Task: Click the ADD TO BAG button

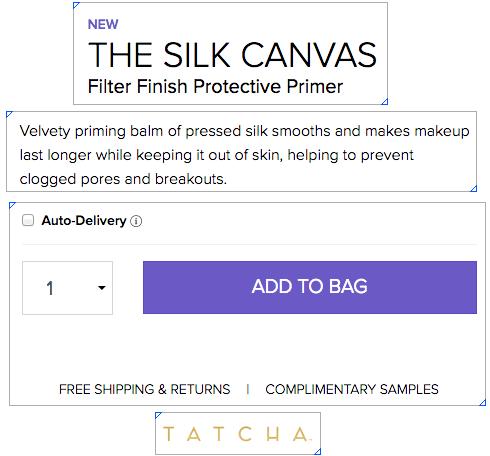Action: point(310,287)
